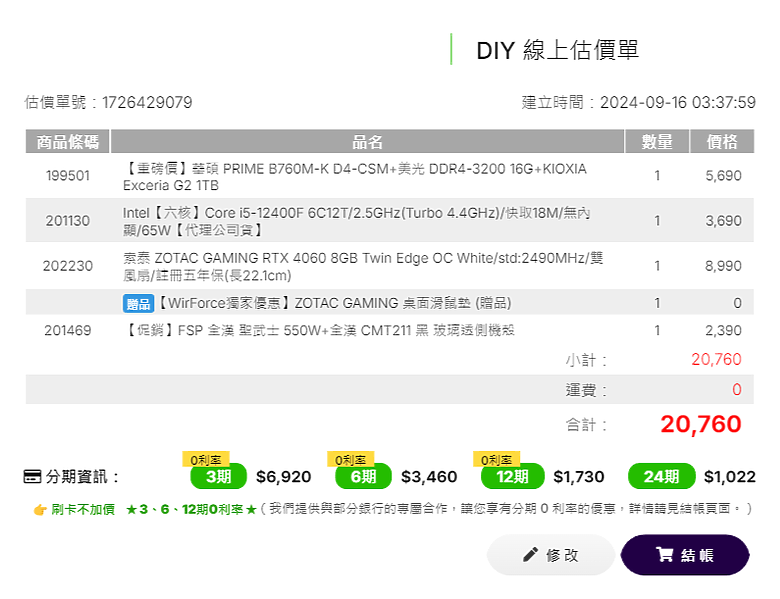Viewport: 780px width, 599px height.
Task: Click the FSP 550W power supply item
Action: pos(319,330)
